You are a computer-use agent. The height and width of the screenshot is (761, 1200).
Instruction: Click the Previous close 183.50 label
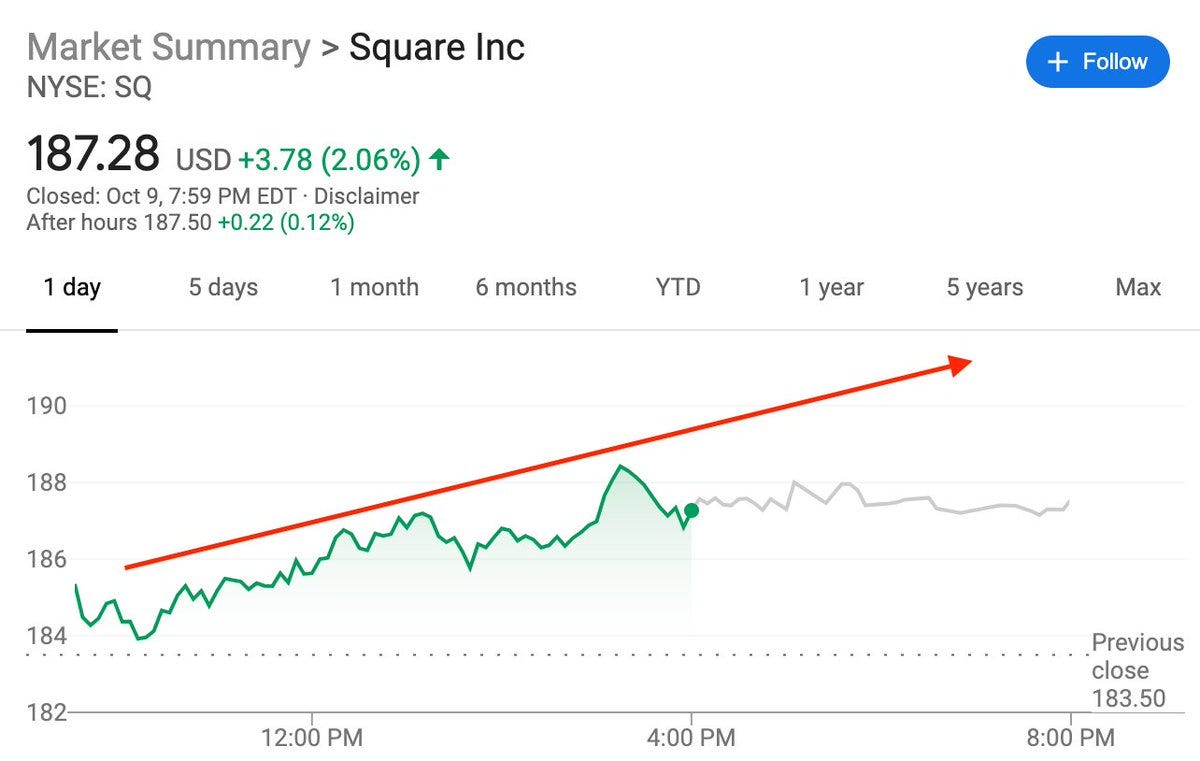1137,670
